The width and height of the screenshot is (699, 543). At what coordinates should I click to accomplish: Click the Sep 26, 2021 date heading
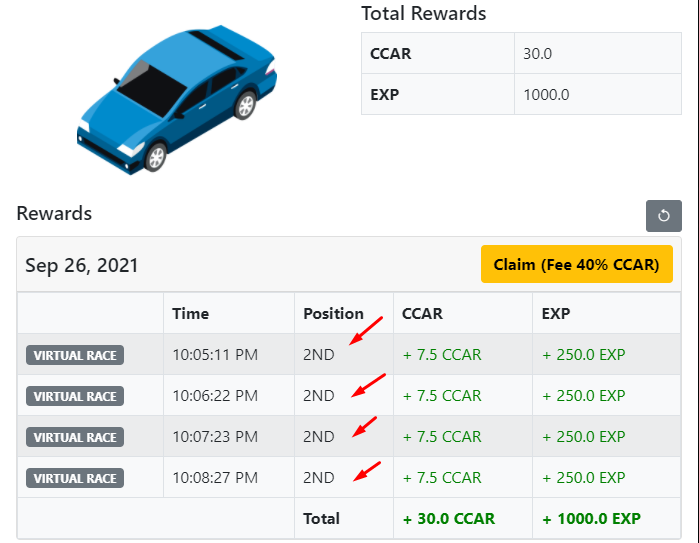coord(82,265)
